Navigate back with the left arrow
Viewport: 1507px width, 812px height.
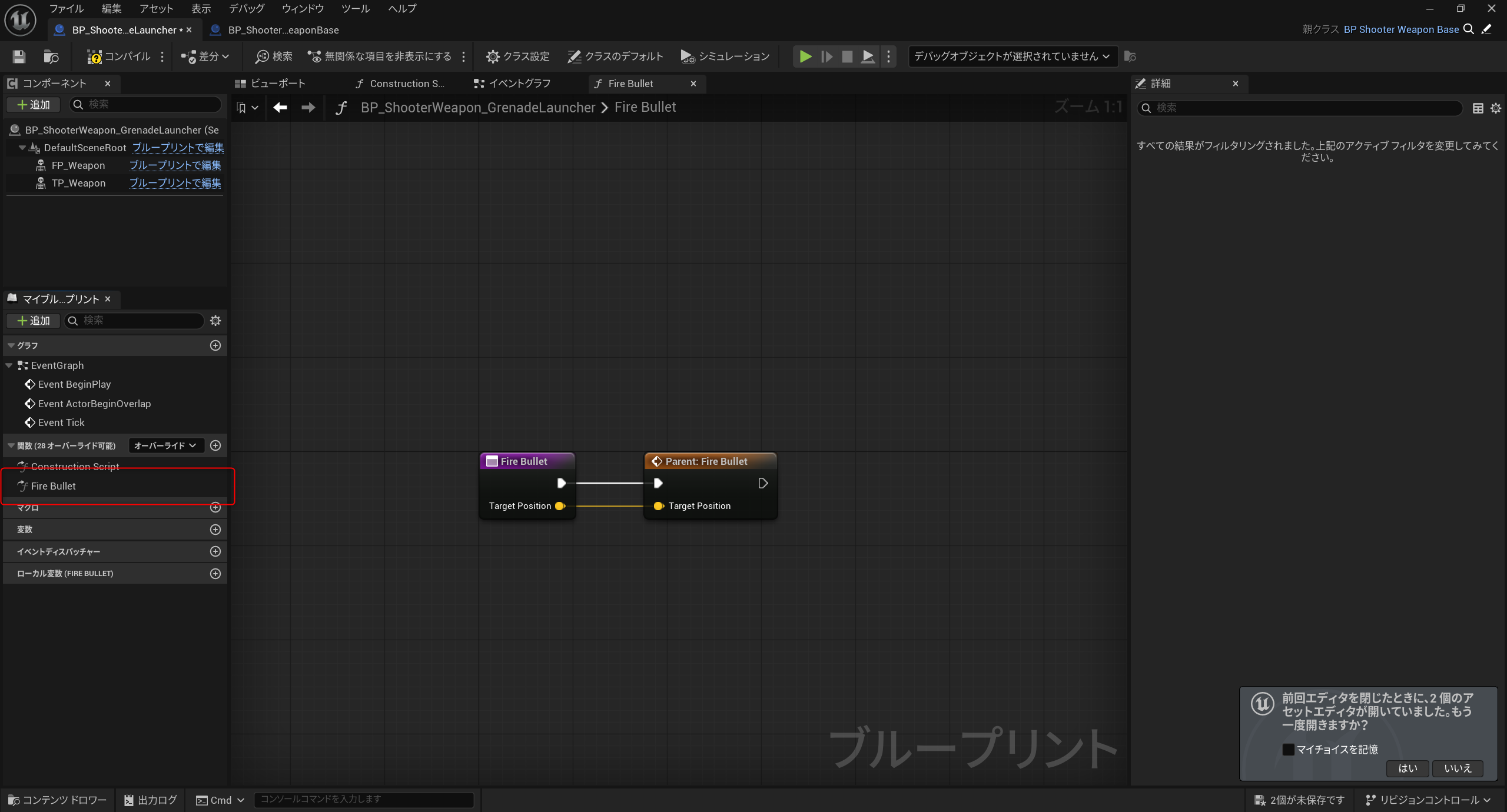[x=280, y=107]
